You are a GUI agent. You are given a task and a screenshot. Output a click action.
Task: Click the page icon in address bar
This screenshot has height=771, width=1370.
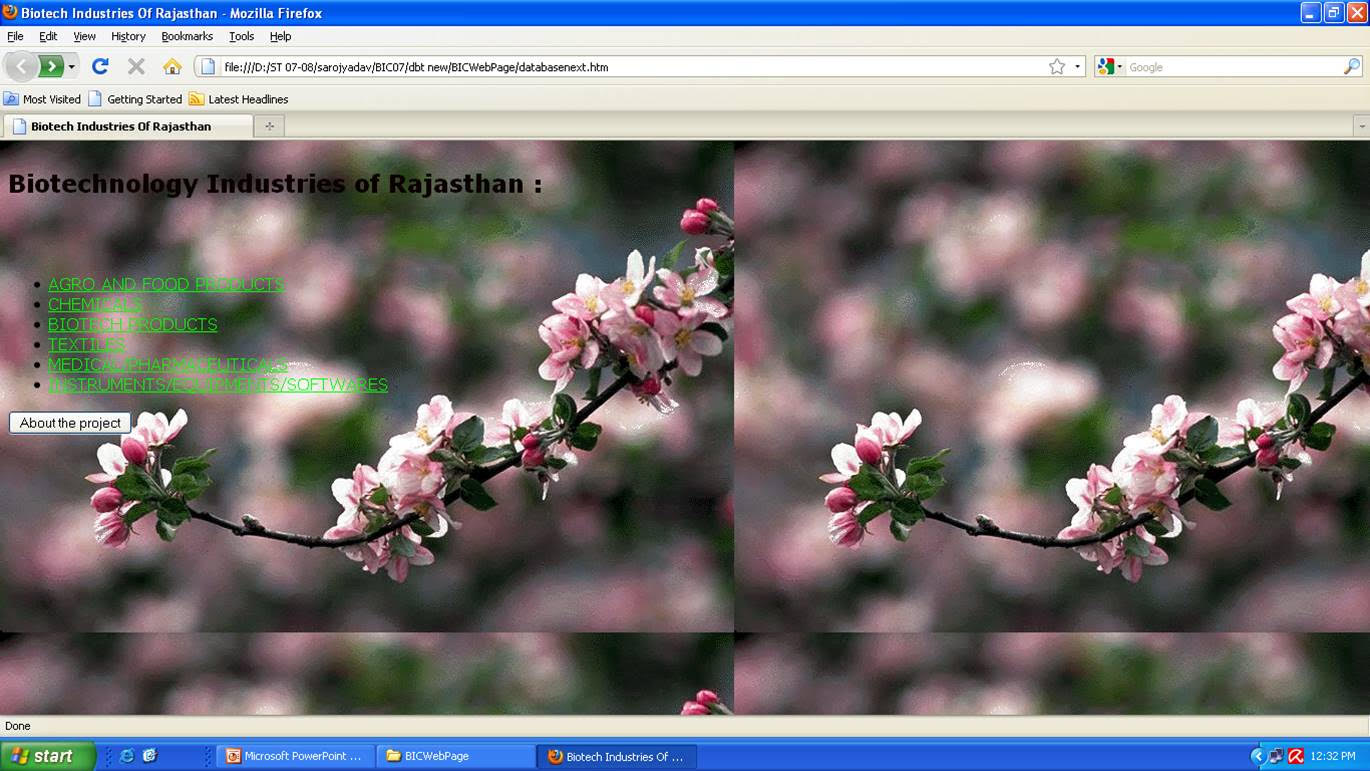tap(208, 67)
